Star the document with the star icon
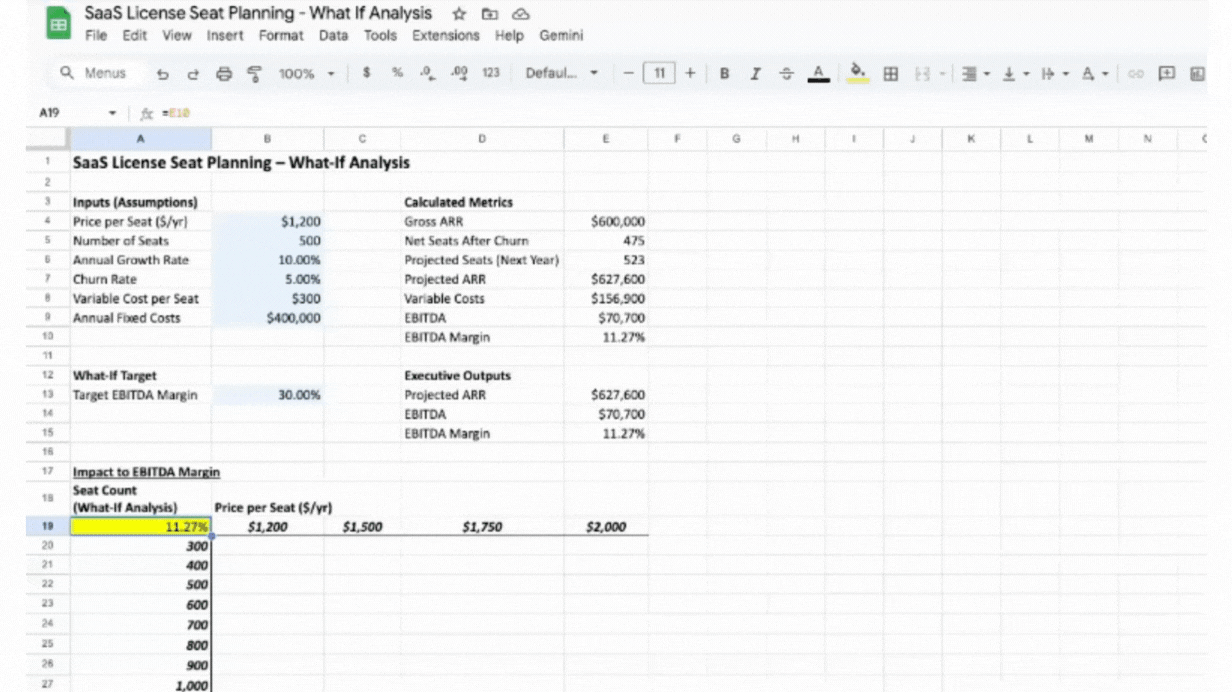 (x=459, y=14)
